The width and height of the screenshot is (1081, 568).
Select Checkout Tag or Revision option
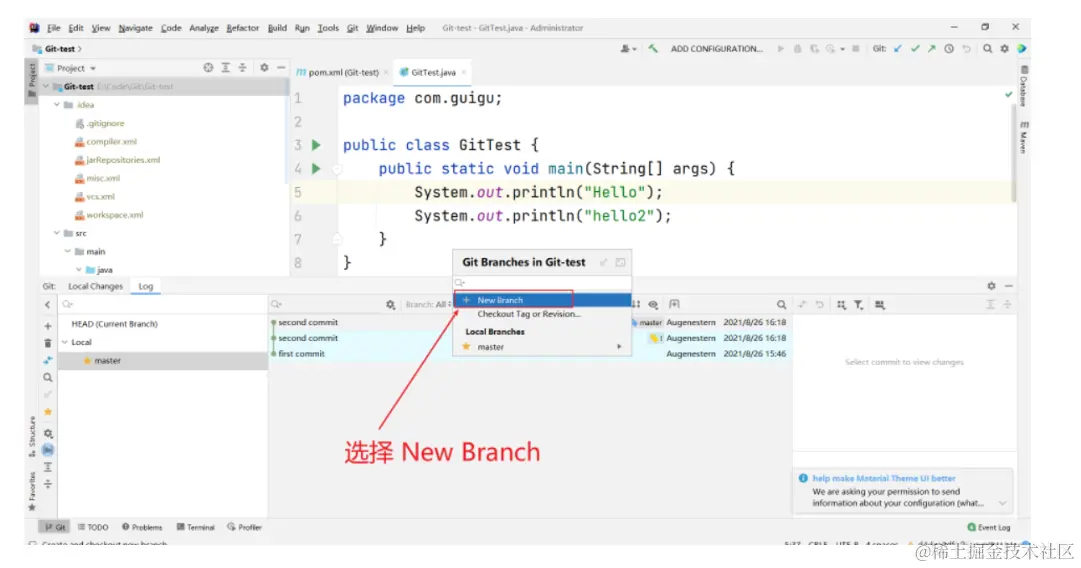(x=529, y=314)
